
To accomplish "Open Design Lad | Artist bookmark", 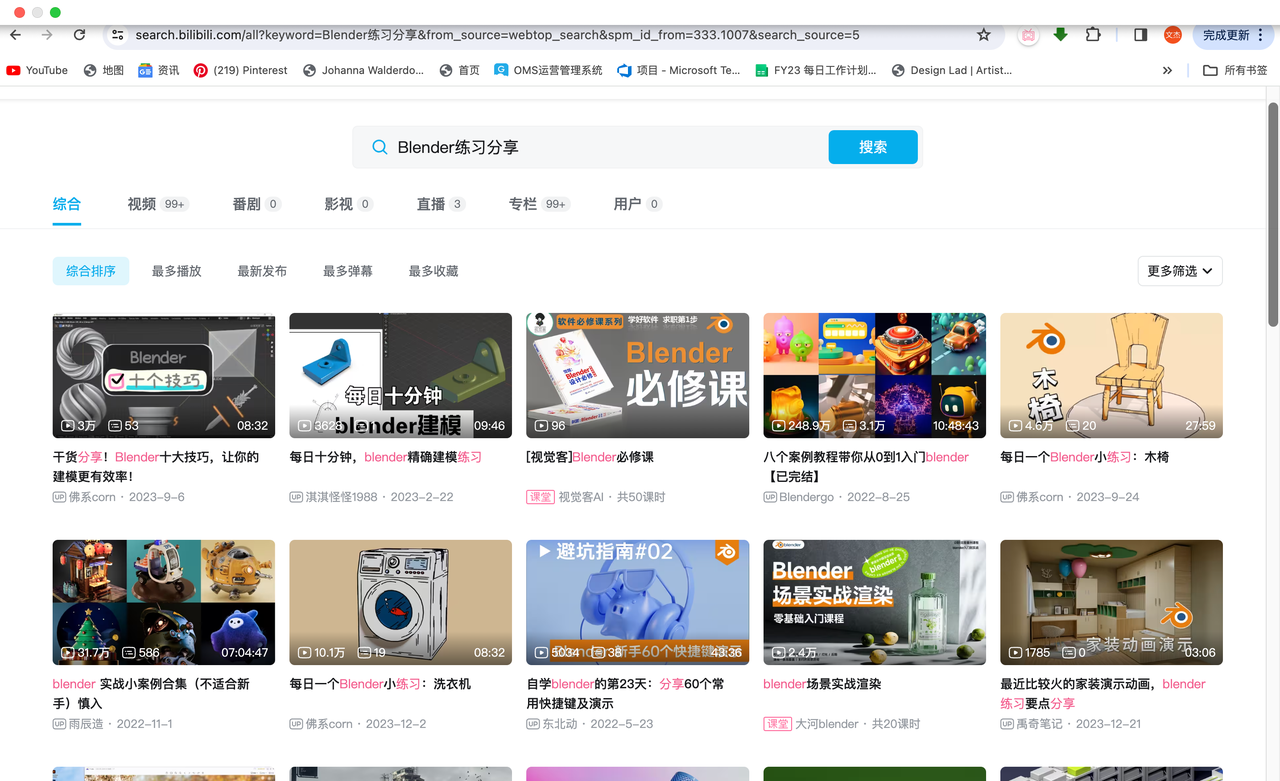I will click(x=951, y=70).
